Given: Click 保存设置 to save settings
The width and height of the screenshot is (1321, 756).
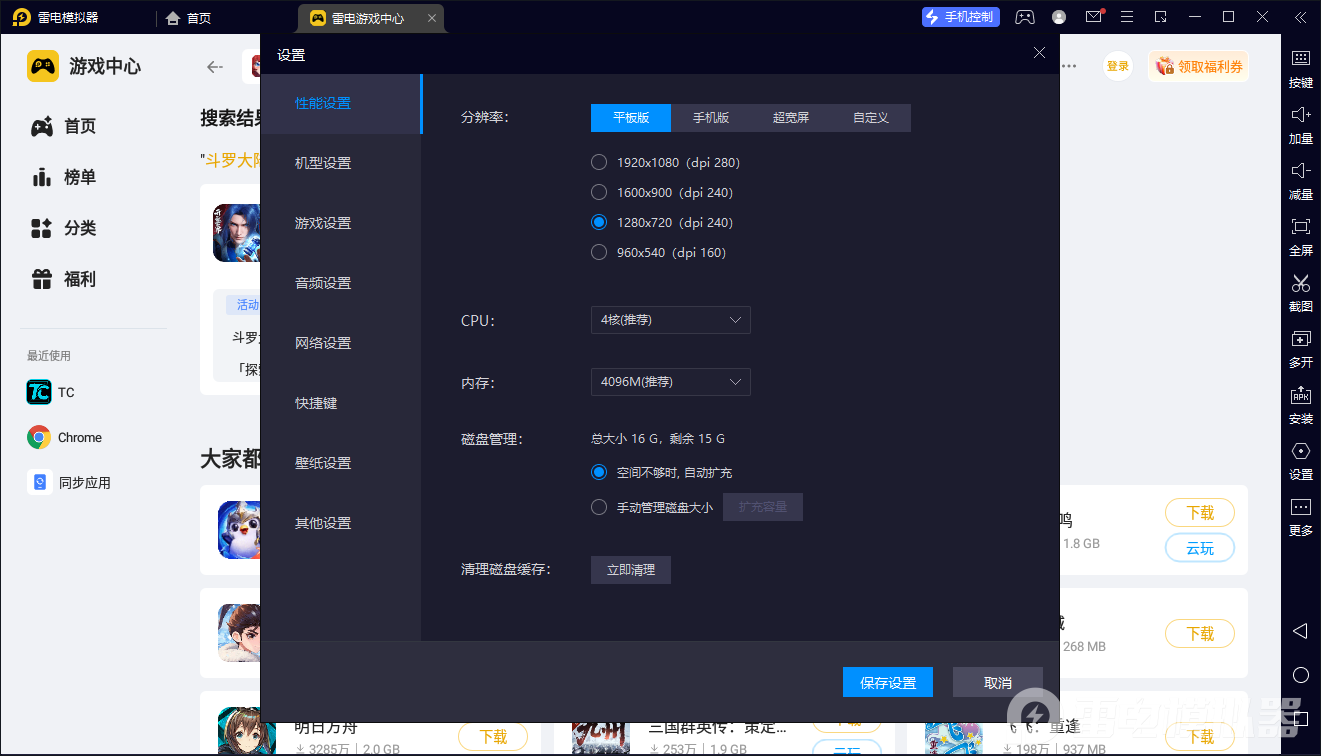Looking at the screenshot, I should pyautogui.click(x=887, y=681).
